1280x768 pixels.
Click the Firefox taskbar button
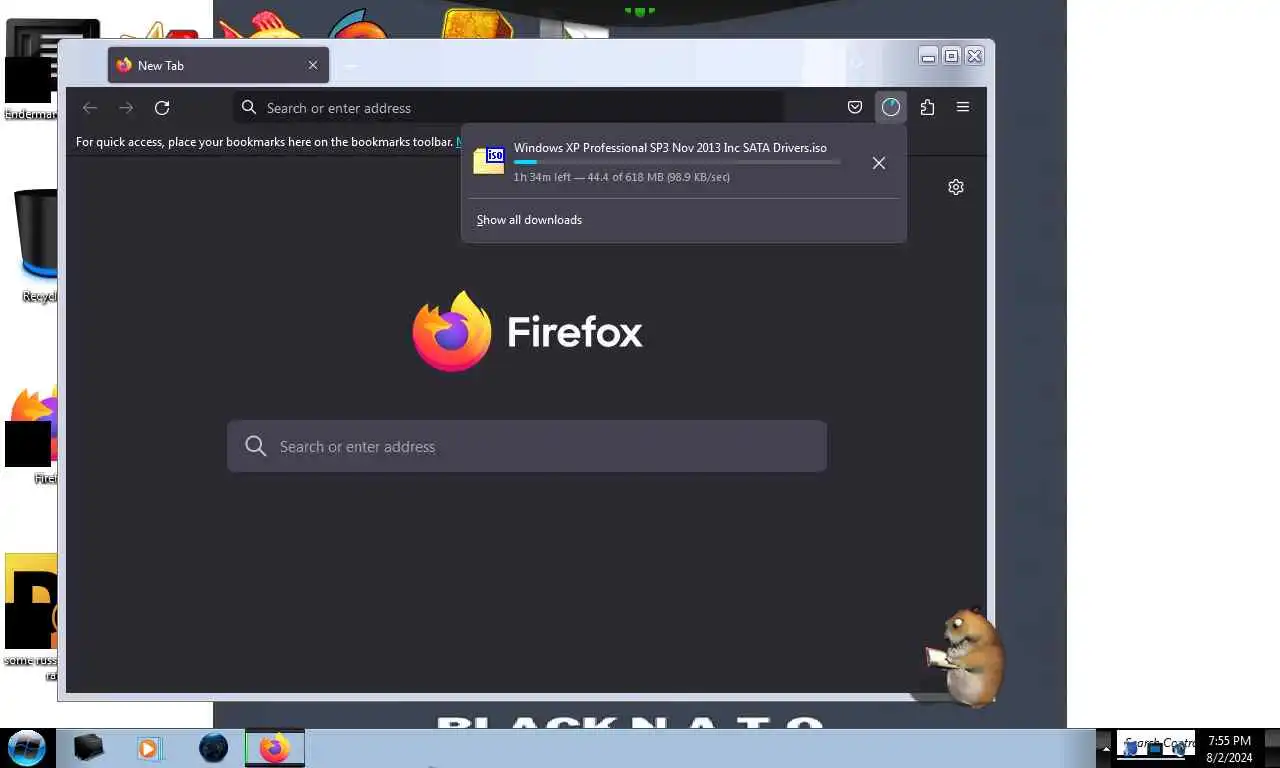tap(275, 748)
